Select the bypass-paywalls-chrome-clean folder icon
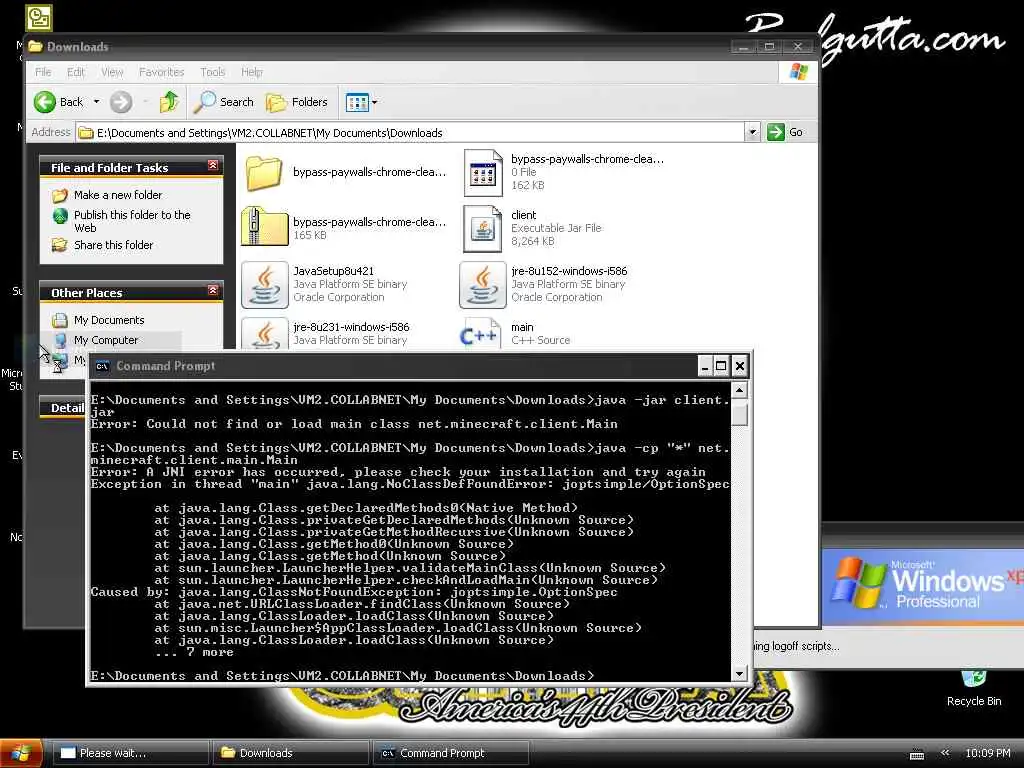 coord(264,173)
